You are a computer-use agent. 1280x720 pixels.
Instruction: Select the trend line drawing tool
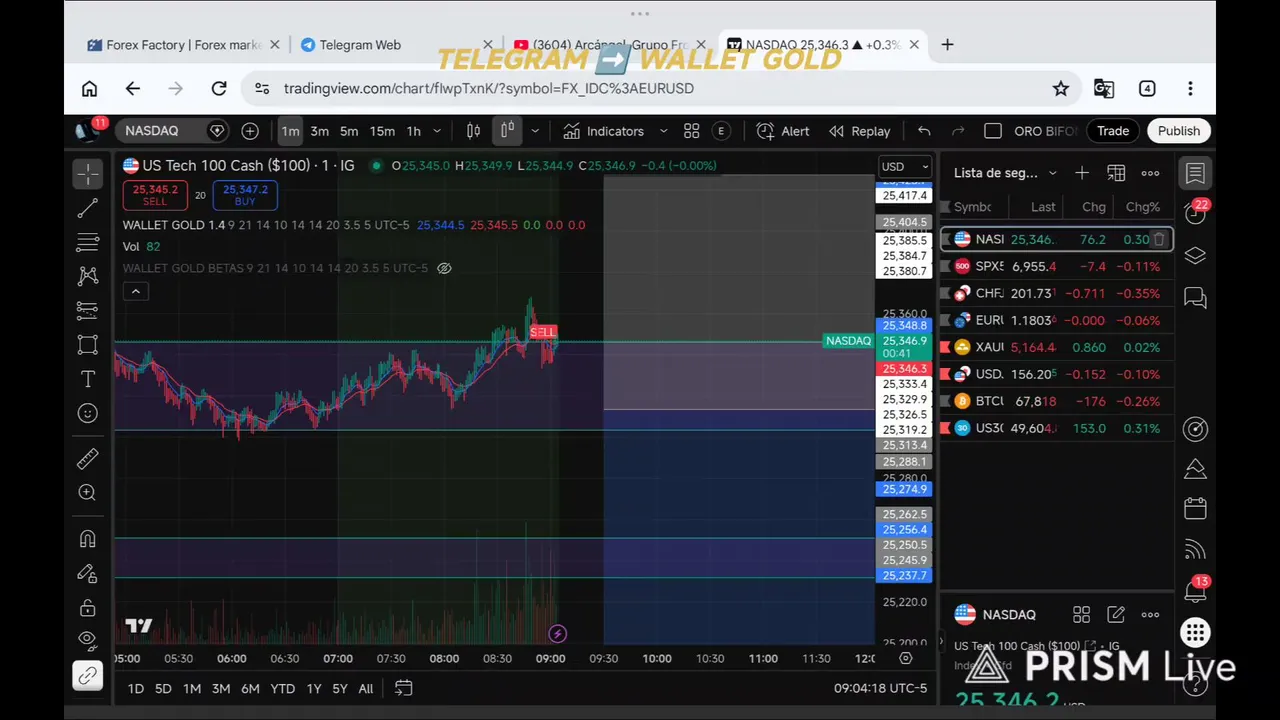click(88, 208)
